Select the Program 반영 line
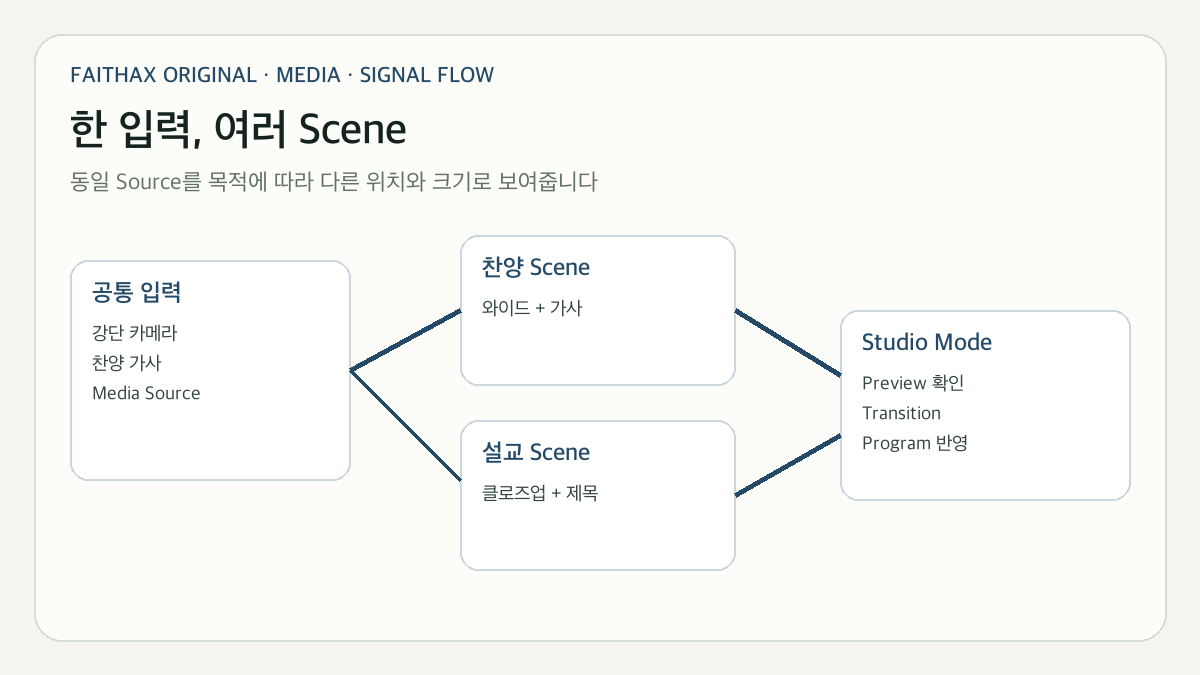 pyautogui.click(x=915, y=443)
